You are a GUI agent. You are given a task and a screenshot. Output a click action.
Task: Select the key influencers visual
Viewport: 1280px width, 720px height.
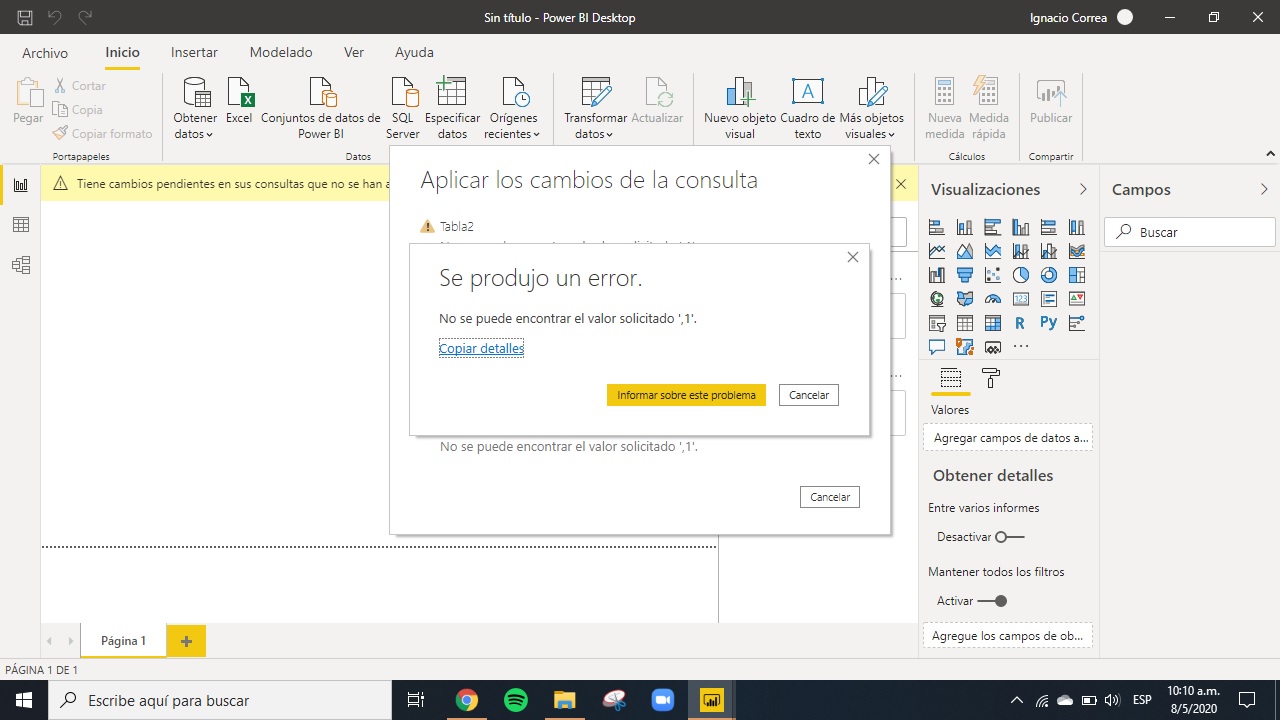pyautogui.click(x=1077, y=323)
